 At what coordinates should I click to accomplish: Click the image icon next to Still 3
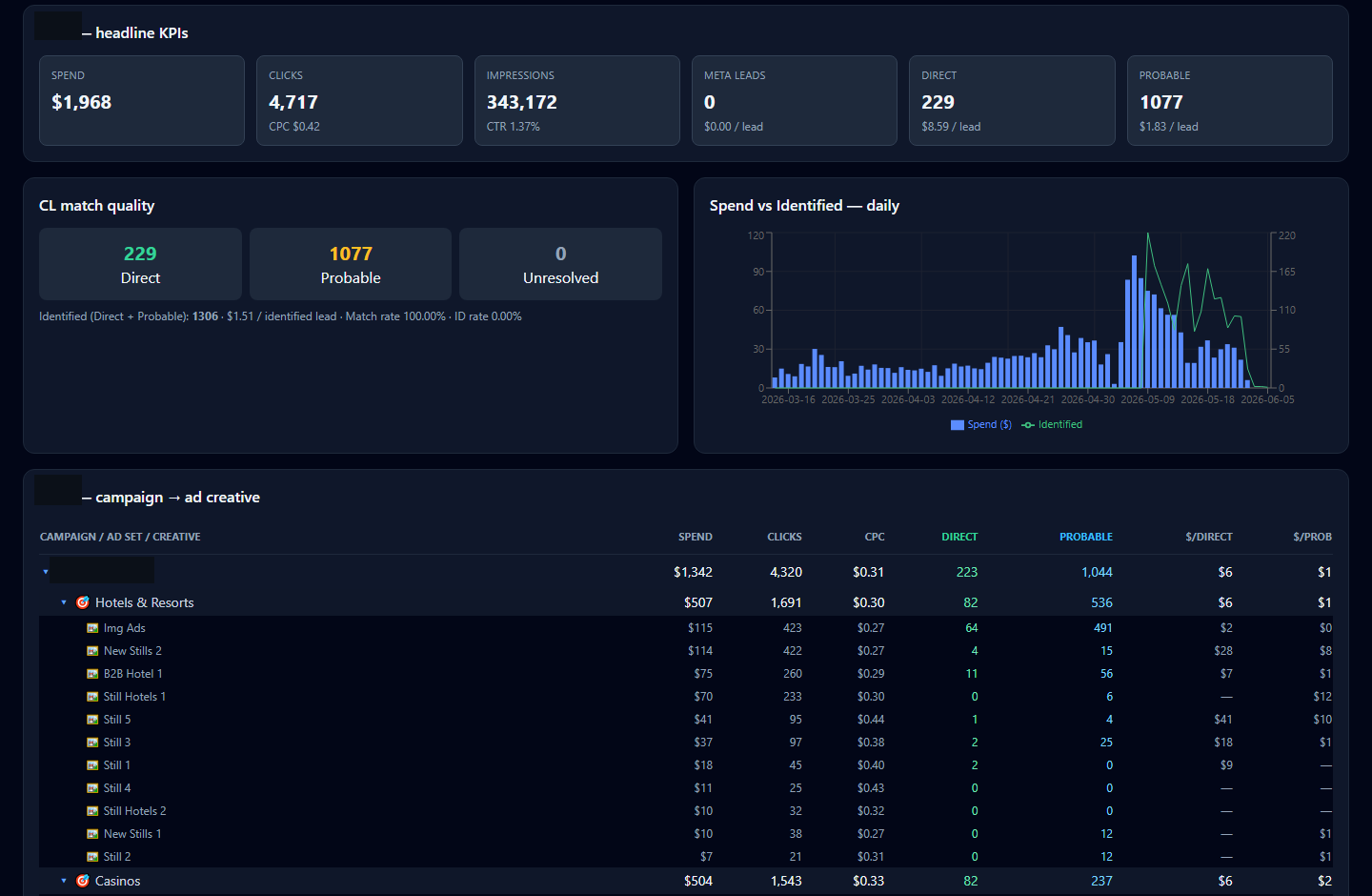click(x=92, y=743)
